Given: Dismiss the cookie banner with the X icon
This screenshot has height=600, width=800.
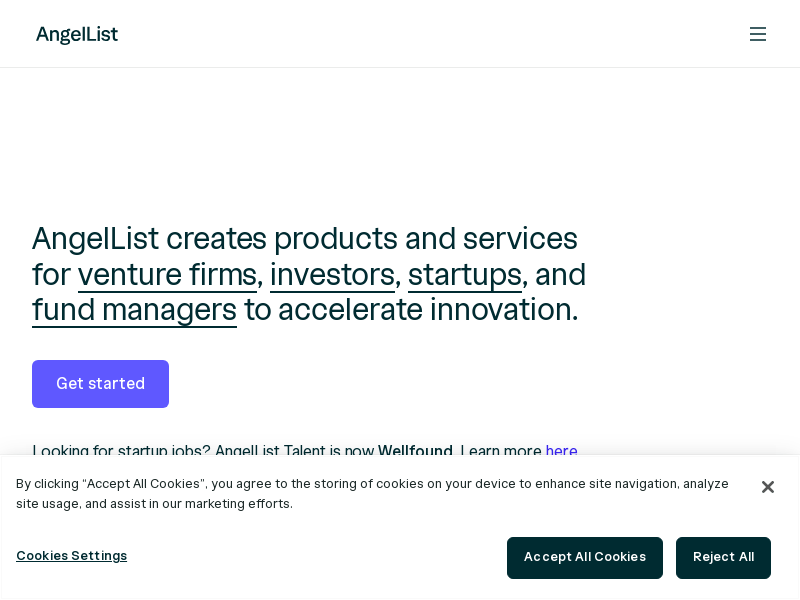Looking at the screenshot, I should tap(767, 487).
